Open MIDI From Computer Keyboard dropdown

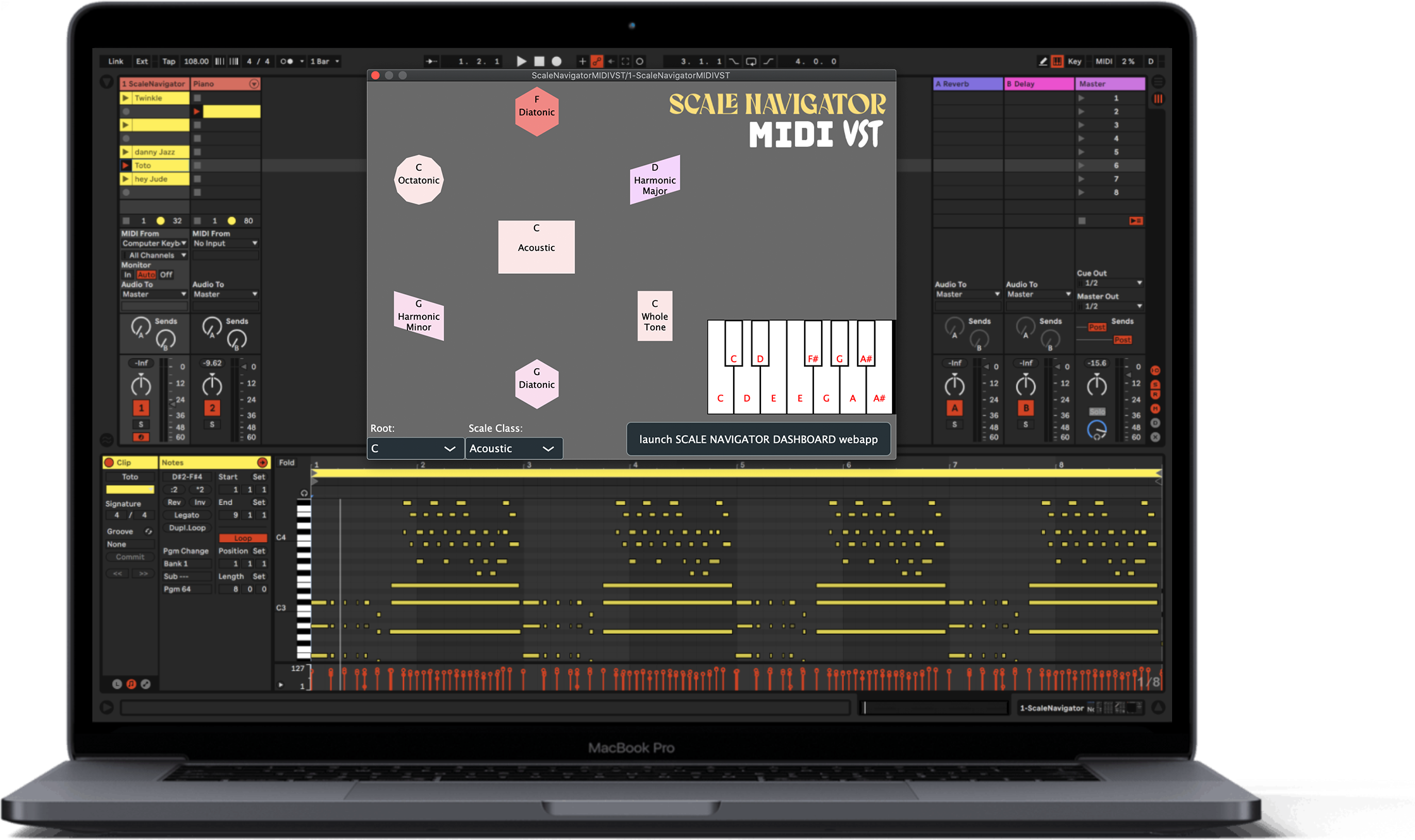click(154, 243)
